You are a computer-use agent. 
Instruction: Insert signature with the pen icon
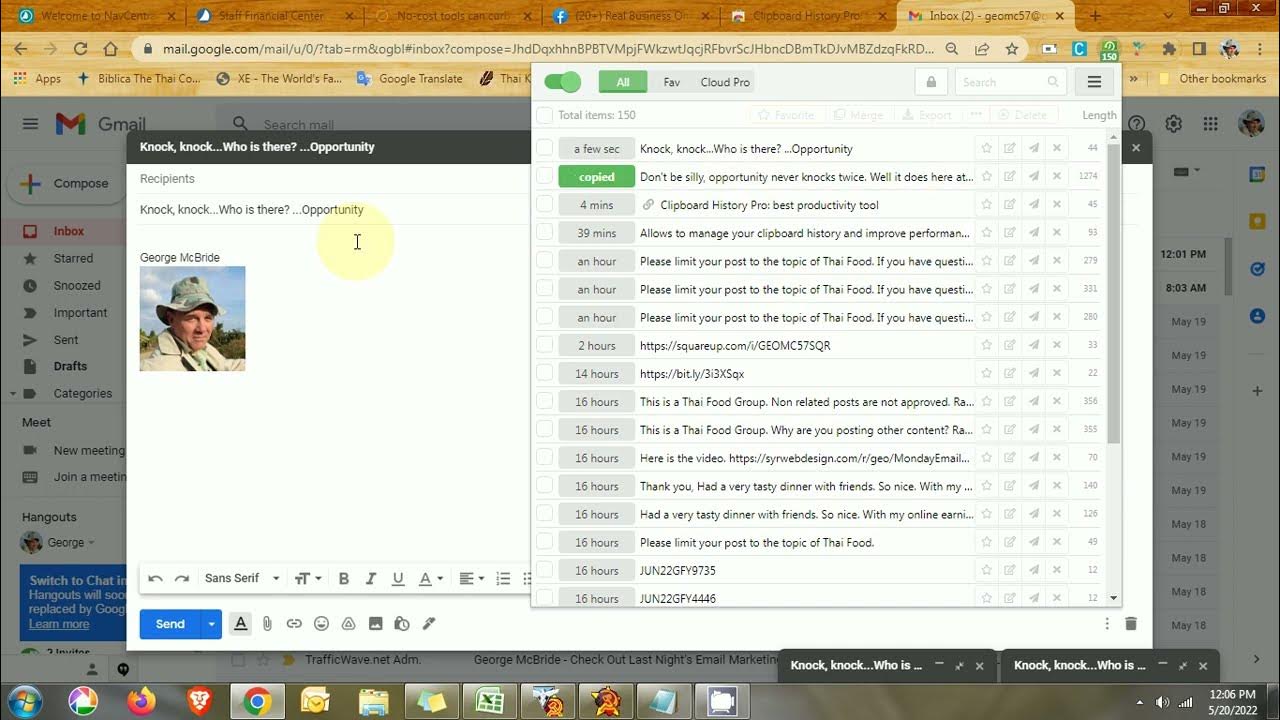[429, 623]
